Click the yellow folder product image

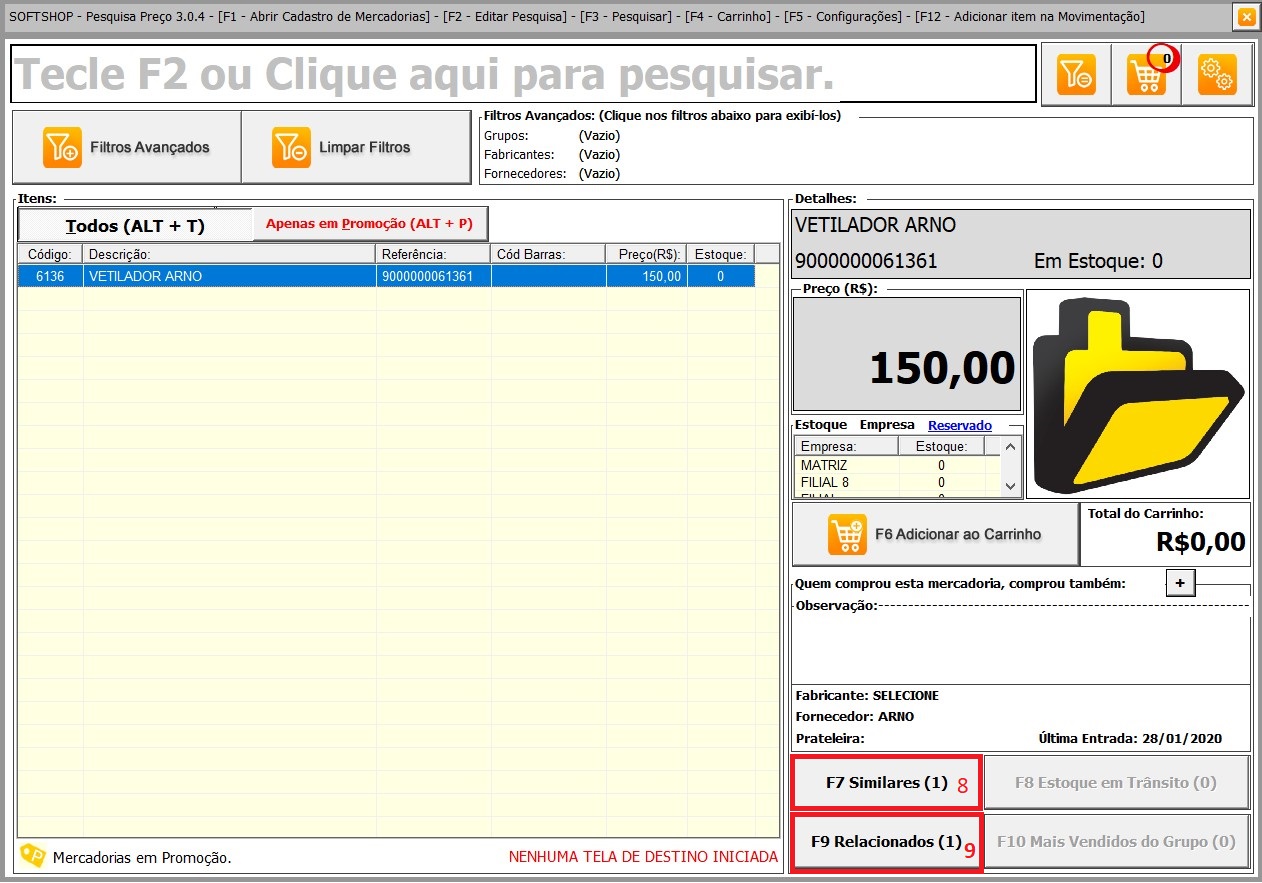[x=1138, y=394]
